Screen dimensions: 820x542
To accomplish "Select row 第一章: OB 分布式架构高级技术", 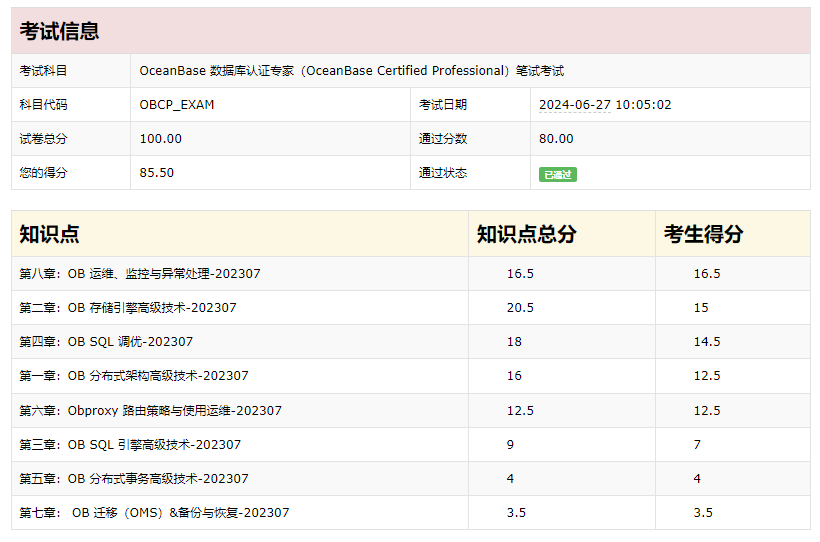I will point(411,376).
